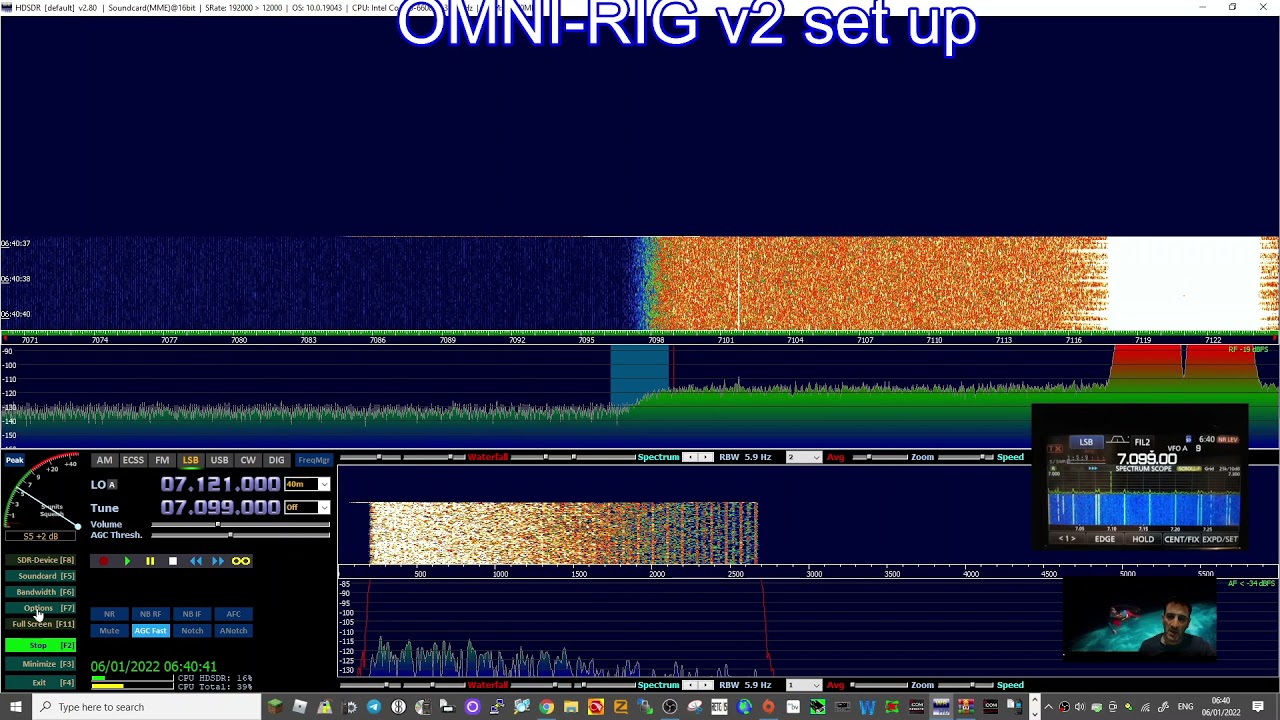Enable NR noise reduction
The image size is (1280, 720).
109,614
